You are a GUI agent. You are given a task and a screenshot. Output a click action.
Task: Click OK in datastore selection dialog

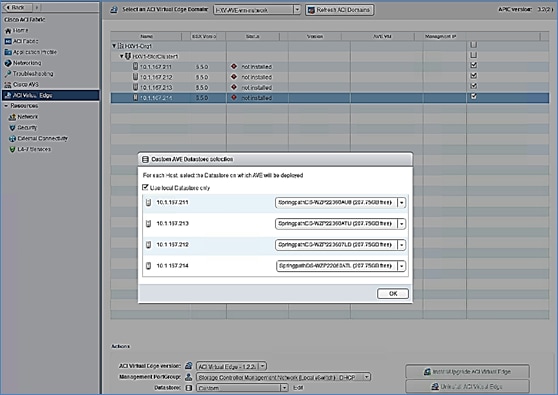(x=393, y=294)
